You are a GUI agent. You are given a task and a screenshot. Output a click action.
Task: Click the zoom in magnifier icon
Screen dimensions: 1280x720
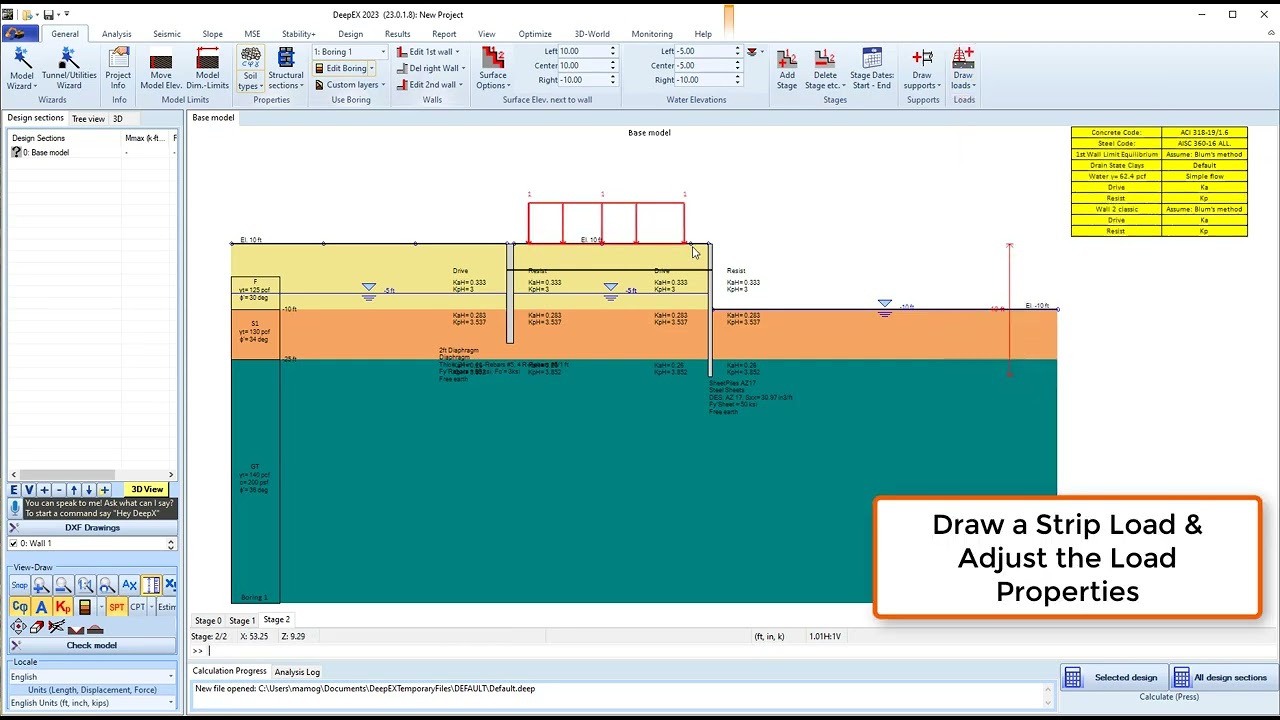(x=41, y=585)
